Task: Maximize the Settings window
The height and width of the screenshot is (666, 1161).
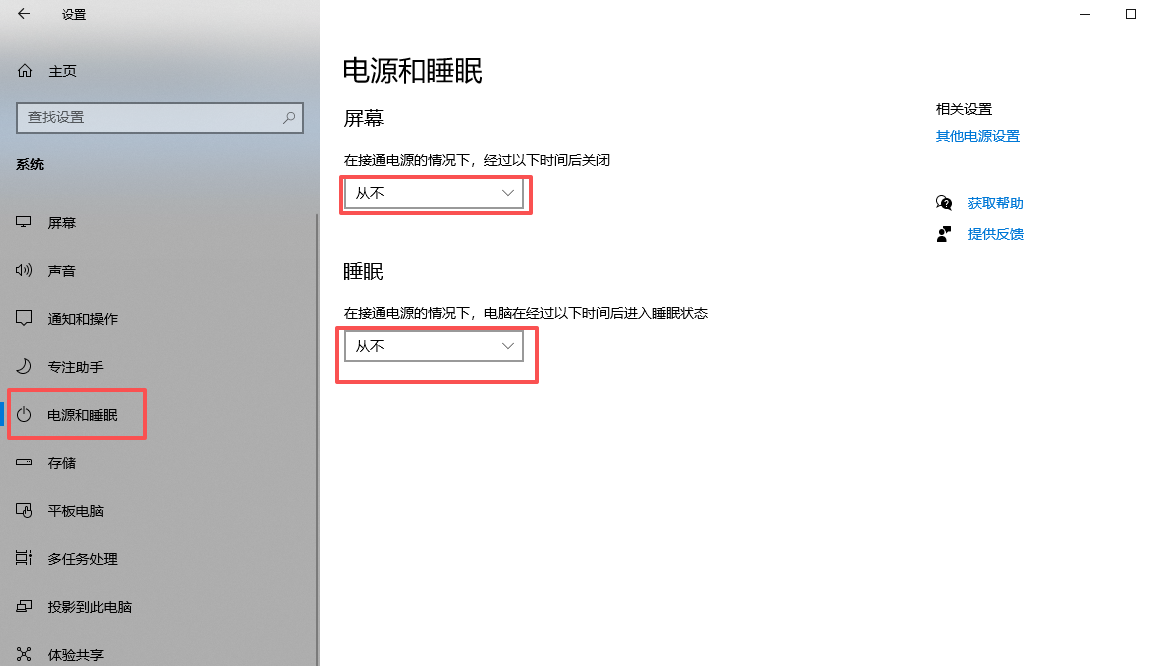Action: [x=1131, y=14]
